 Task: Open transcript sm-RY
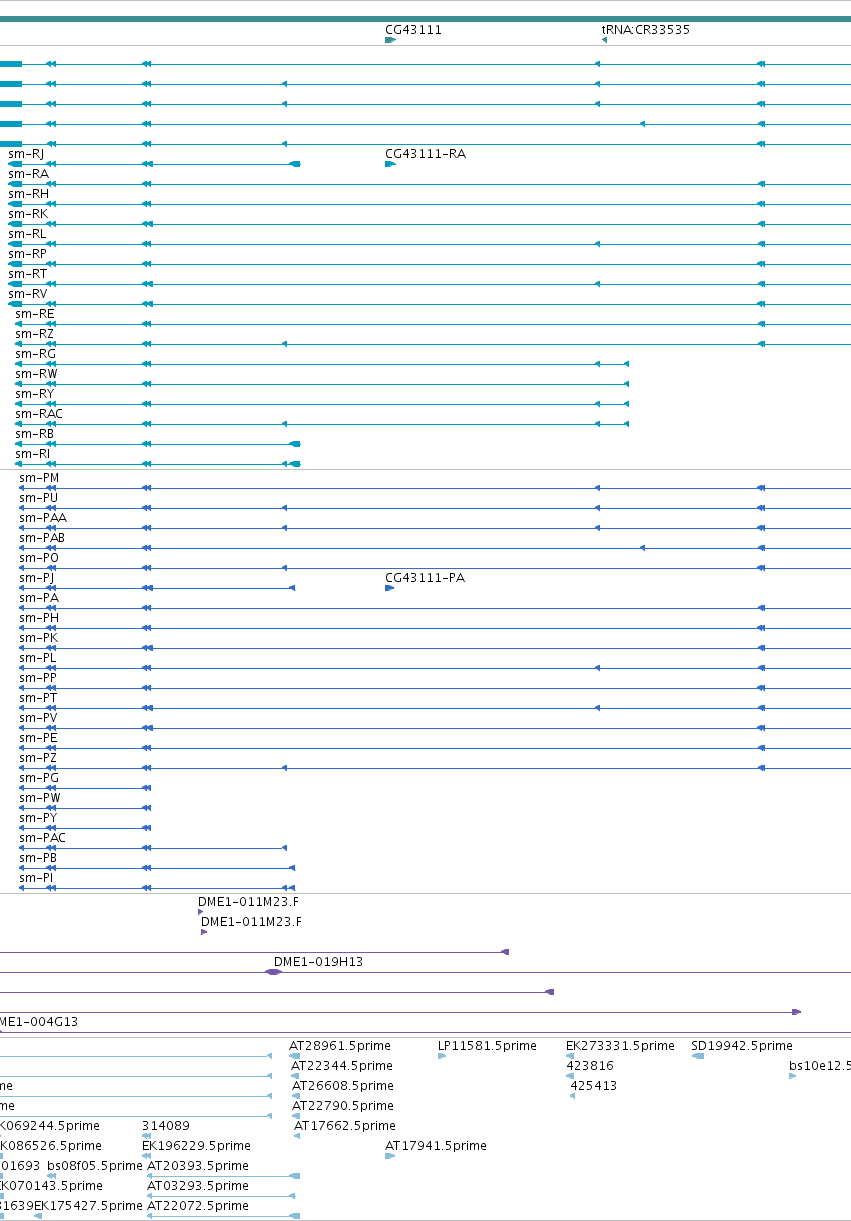pyautogui.click(x=35, y=394)
